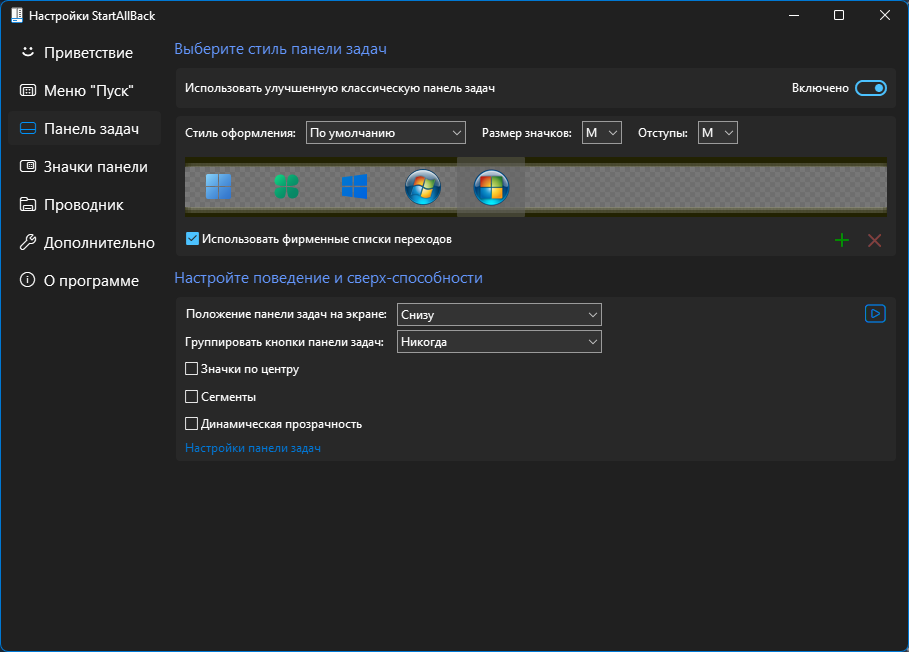
Task: Go to the Дополнительно section
Action: tap(85, 243)
